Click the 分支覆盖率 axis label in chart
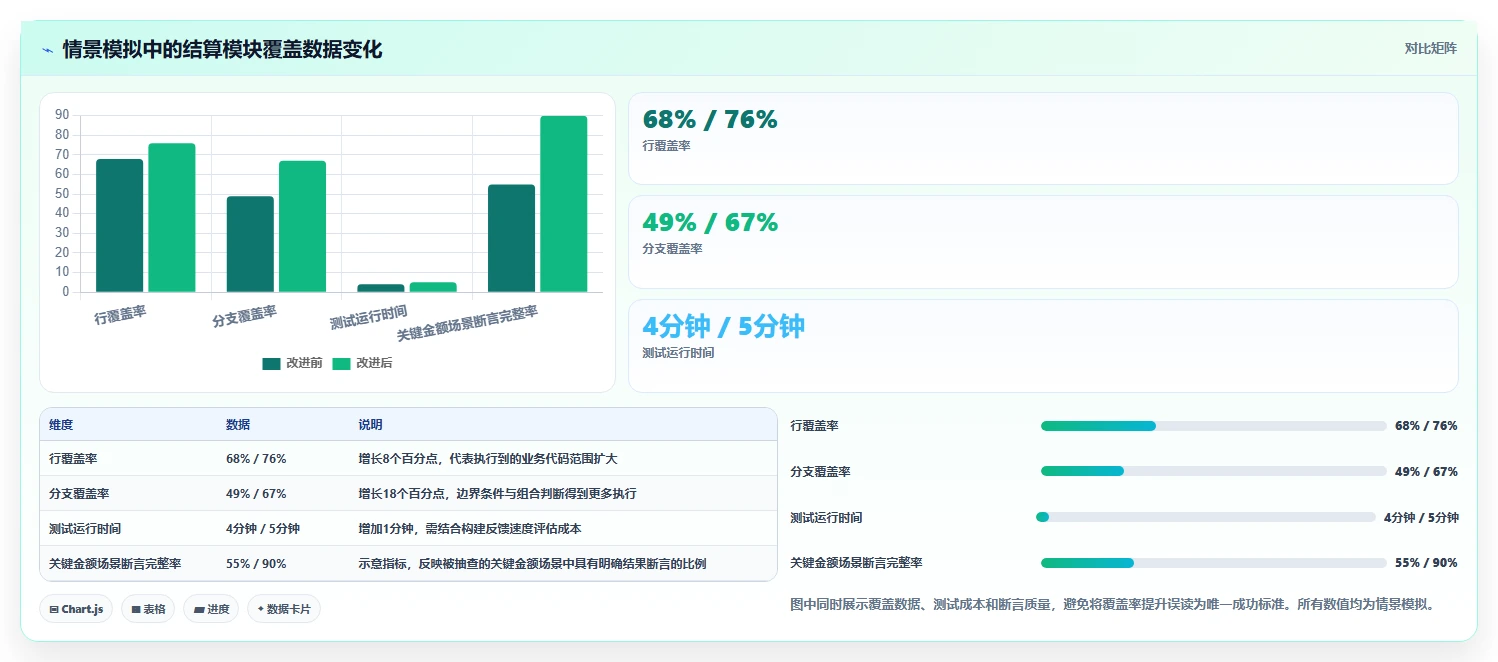 (245, 317)
